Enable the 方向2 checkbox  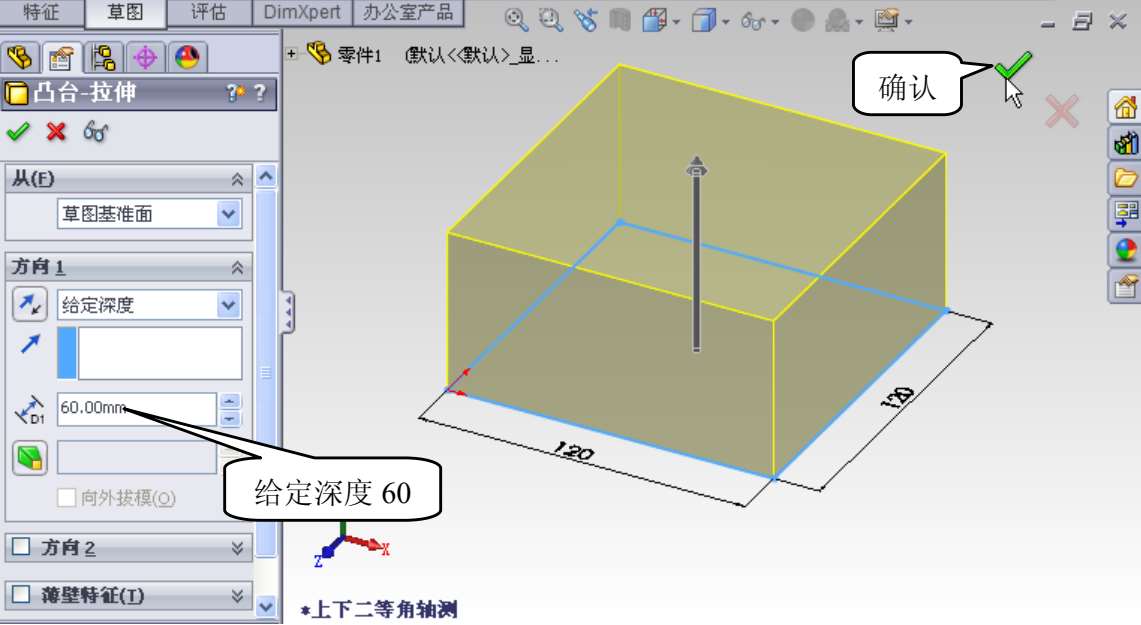click(20, 548)
